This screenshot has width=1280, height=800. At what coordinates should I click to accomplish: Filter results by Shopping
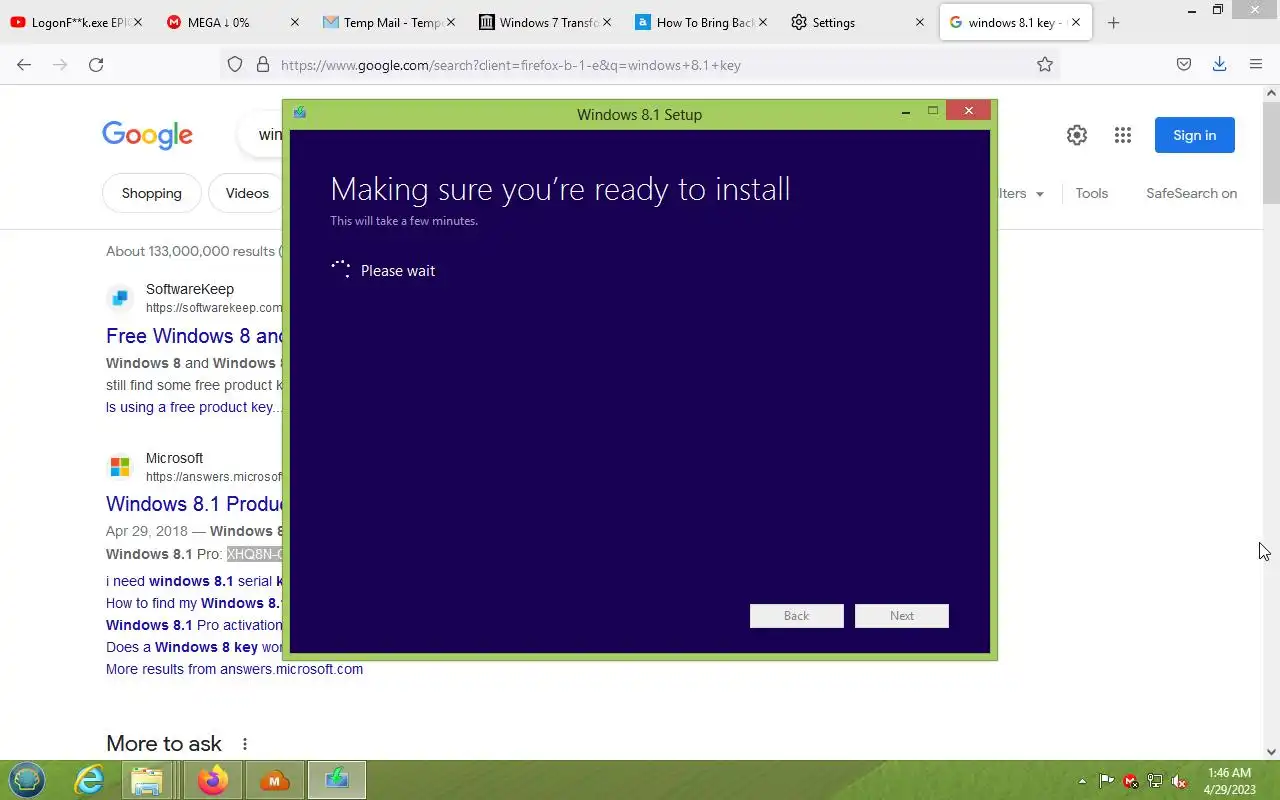point(152,193)
